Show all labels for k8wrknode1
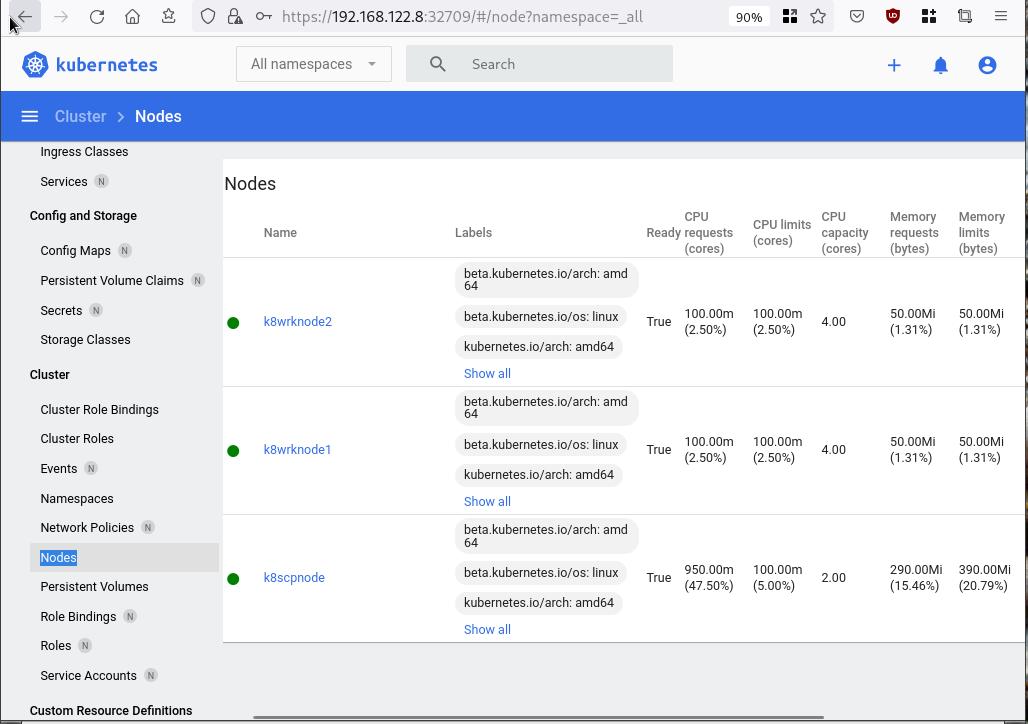 coord(487,501)
